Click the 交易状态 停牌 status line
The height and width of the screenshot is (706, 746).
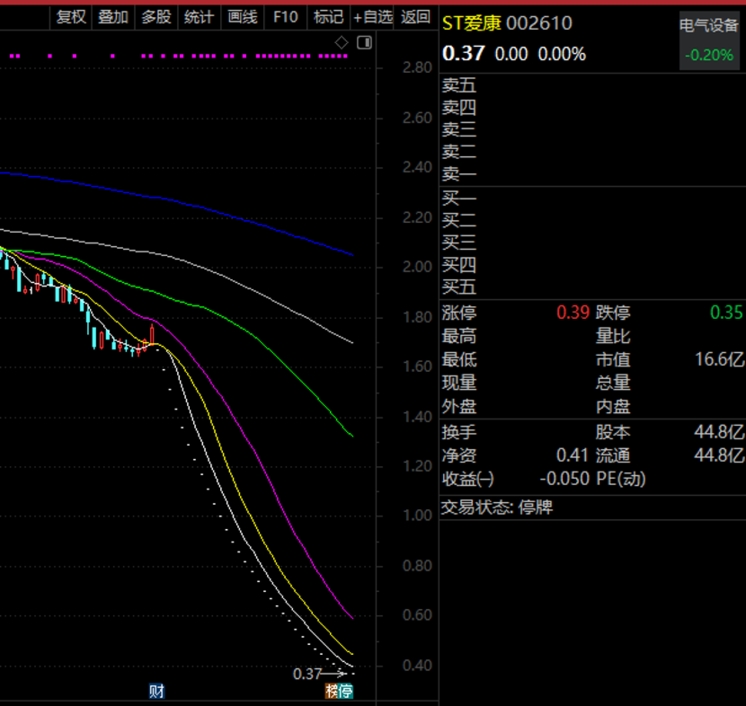497,507
